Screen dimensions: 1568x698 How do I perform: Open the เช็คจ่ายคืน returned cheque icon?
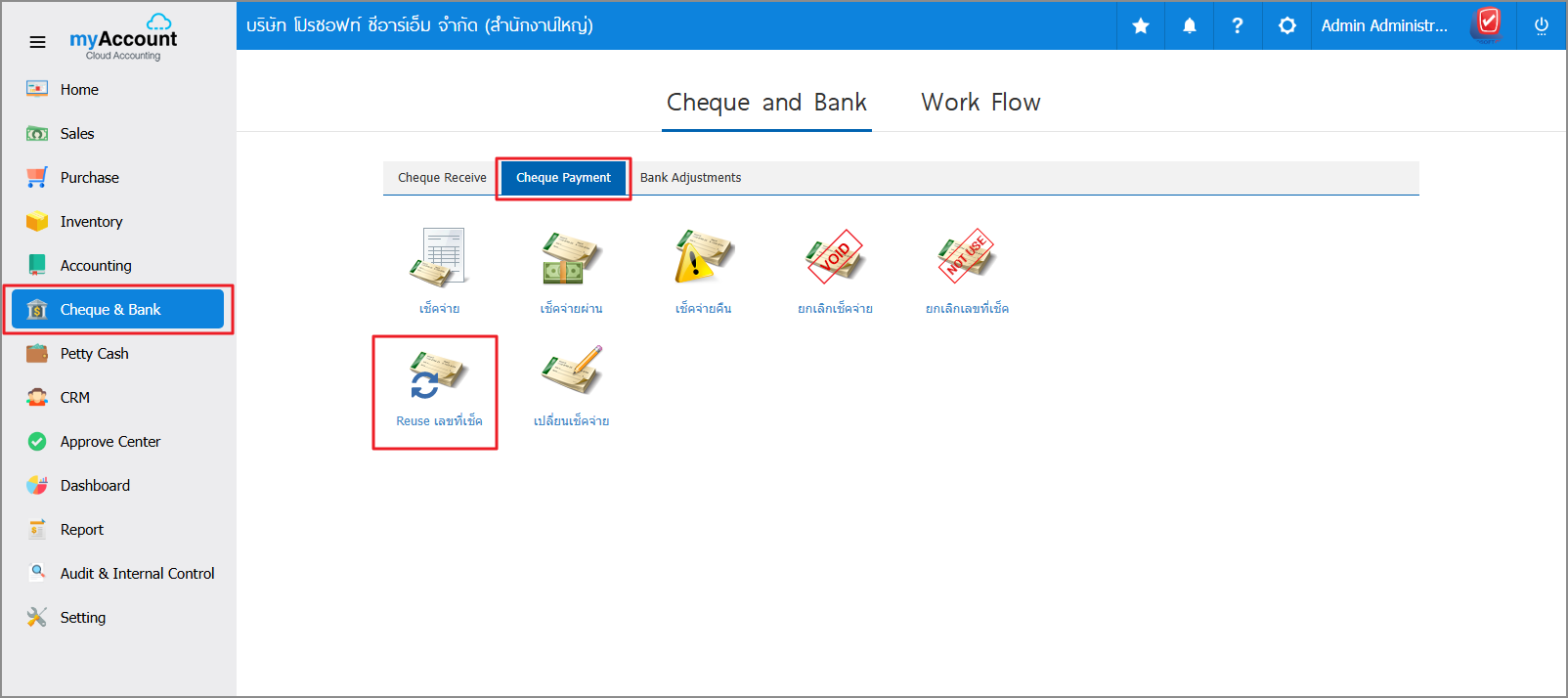point(703,259)
